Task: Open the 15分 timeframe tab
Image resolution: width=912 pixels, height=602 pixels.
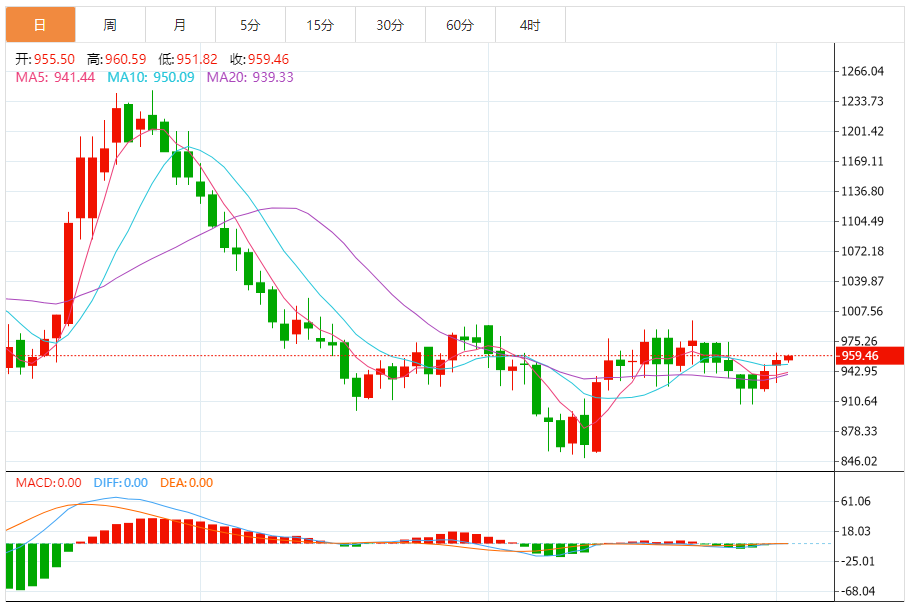Action: click(320, 25)
